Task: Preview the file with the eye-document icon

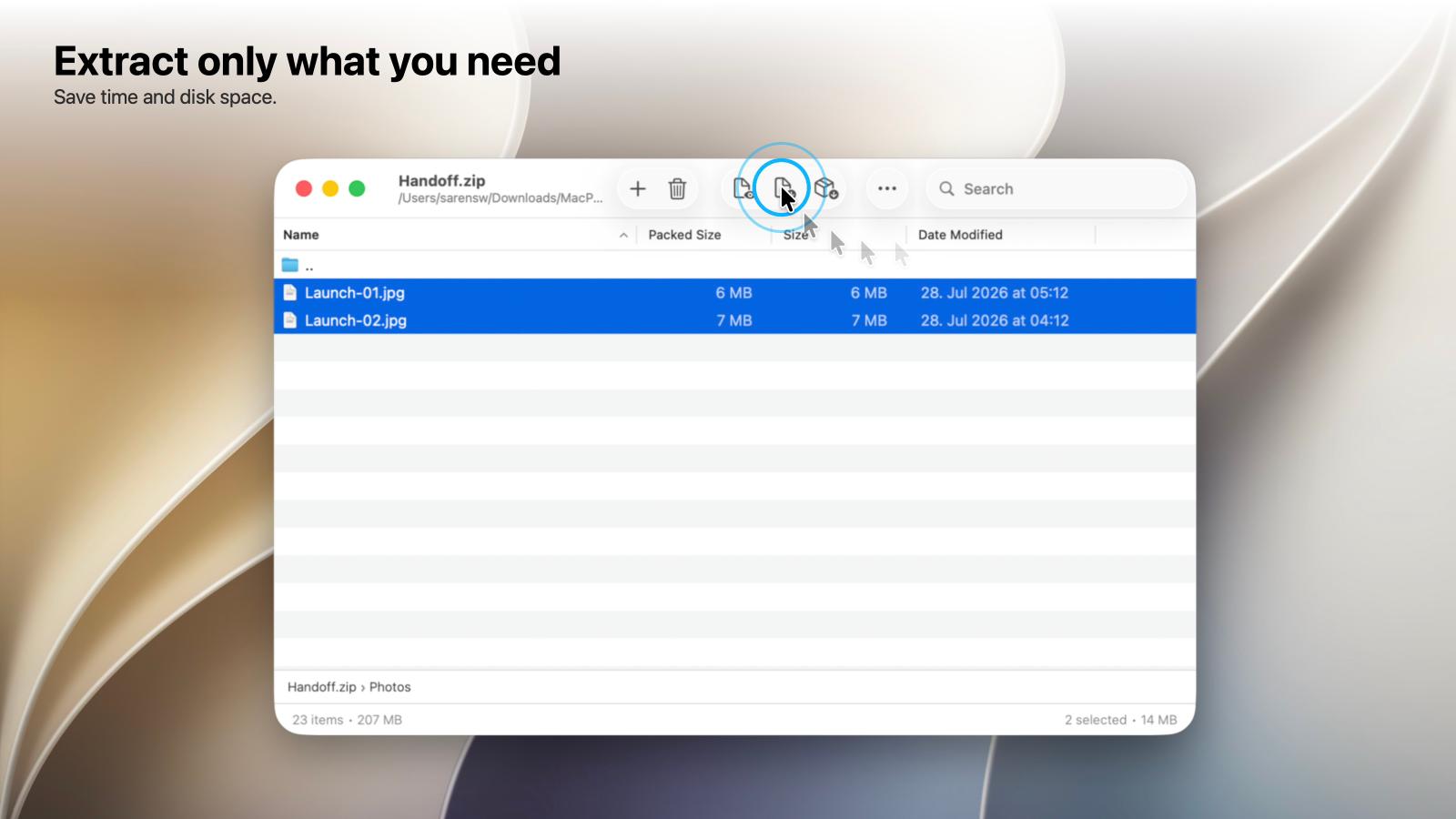Action: (743, 188)
